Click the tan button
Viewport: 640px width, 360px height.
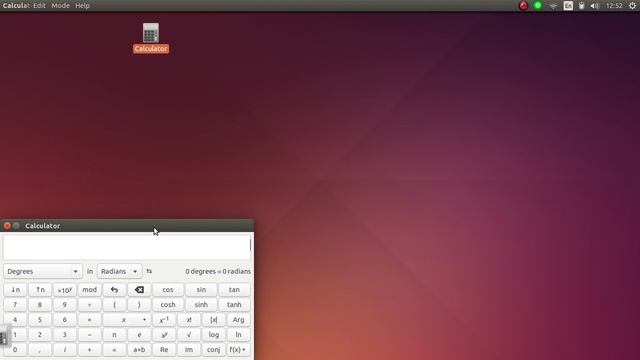pyautogui.click(x=234, y=290)
